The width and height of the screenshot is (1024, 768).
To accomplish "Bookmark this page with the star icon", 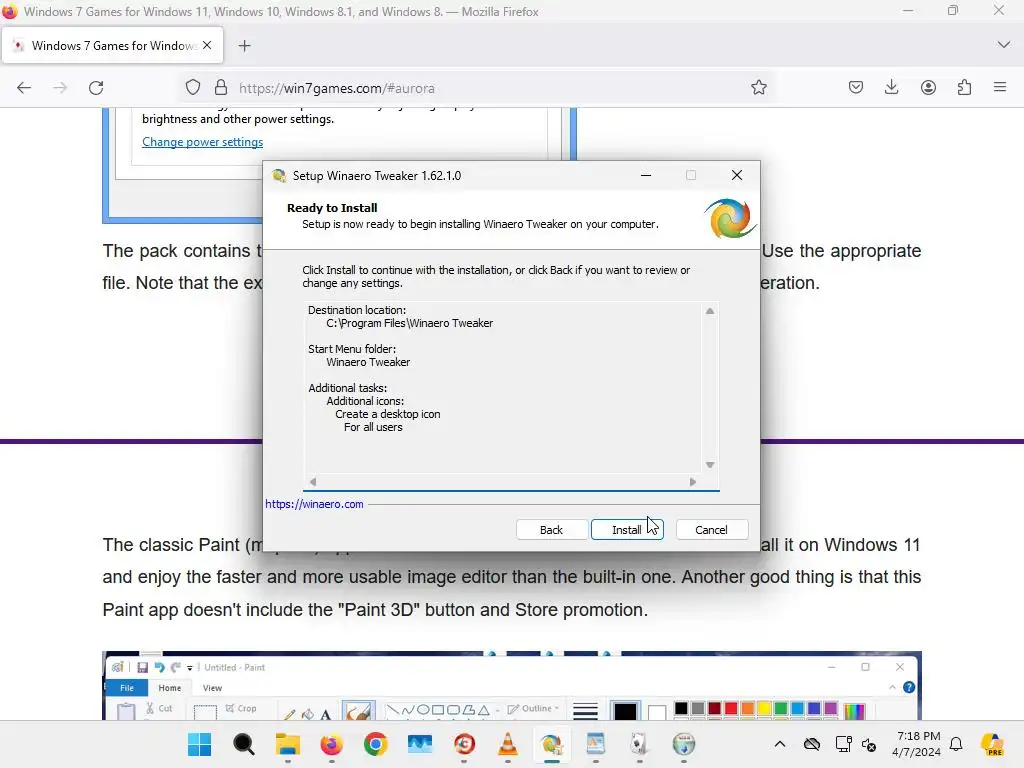I will click(758, 88).
